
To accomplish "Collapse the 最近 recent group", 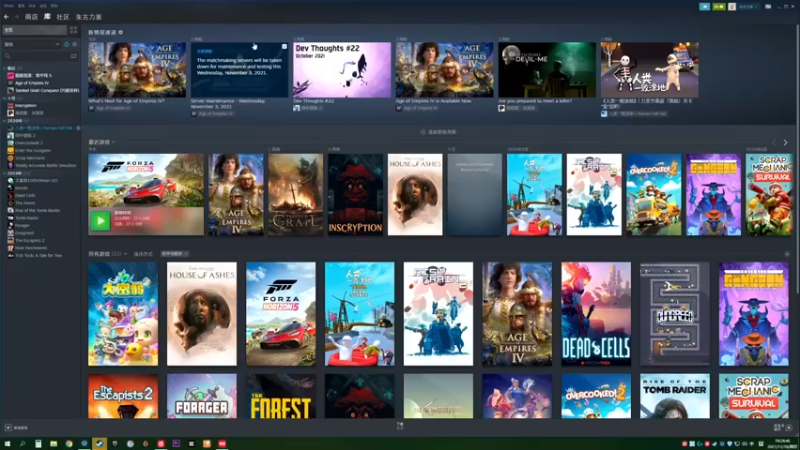I will pos(5,68).
